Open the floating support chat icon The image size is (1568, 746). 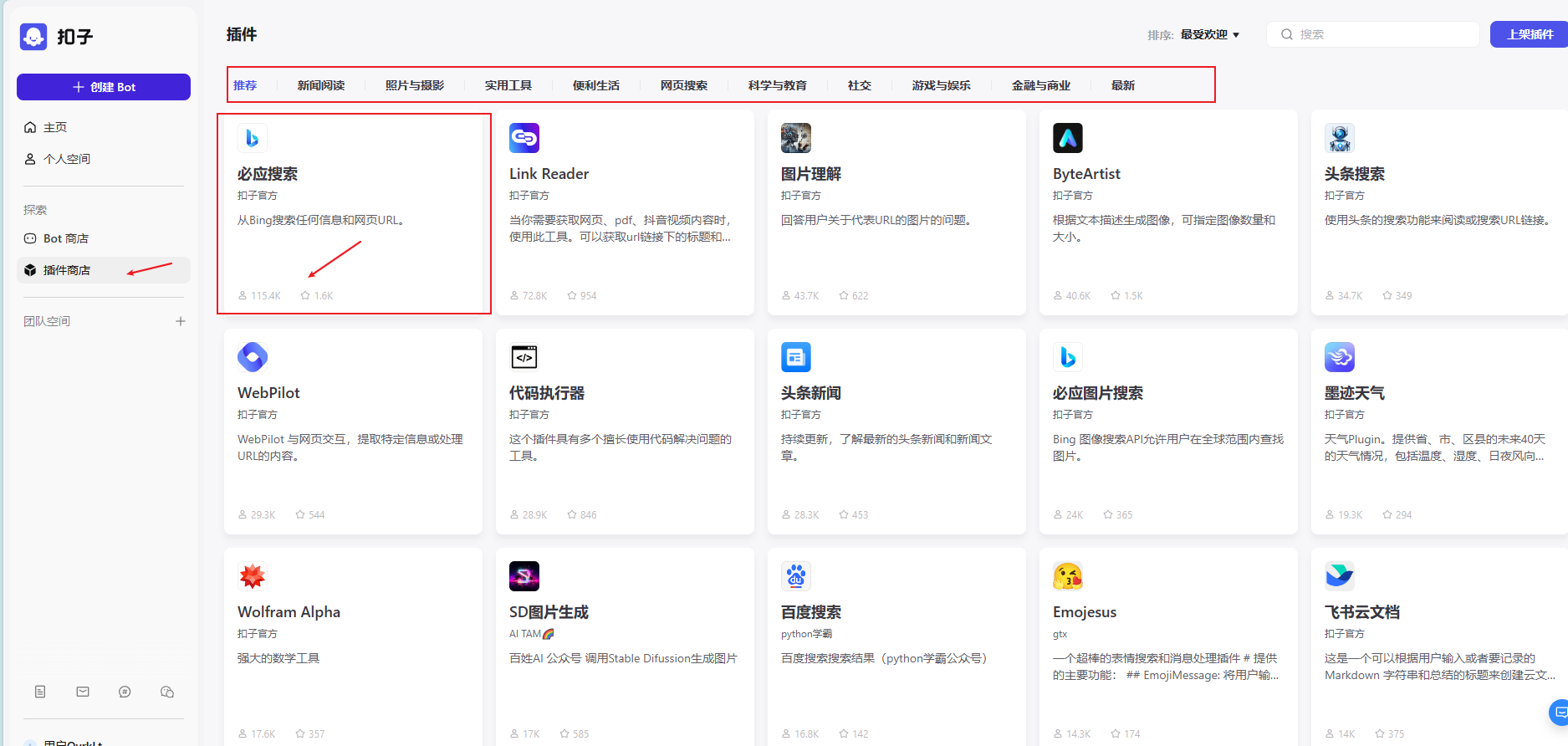[1560, 713]
